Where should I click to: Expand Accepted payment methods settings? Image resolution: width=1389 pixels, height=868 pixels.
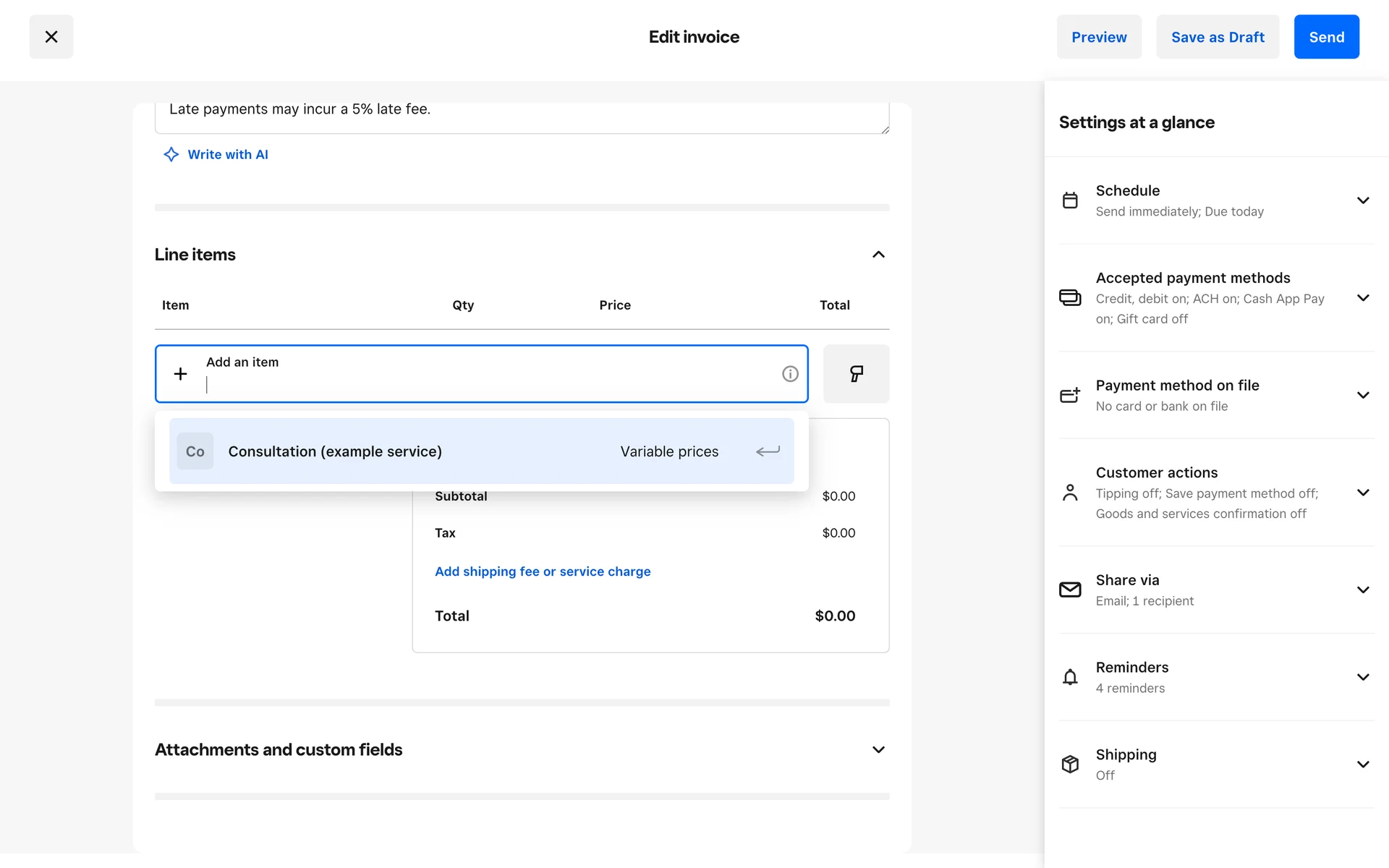pos(1363,298)
